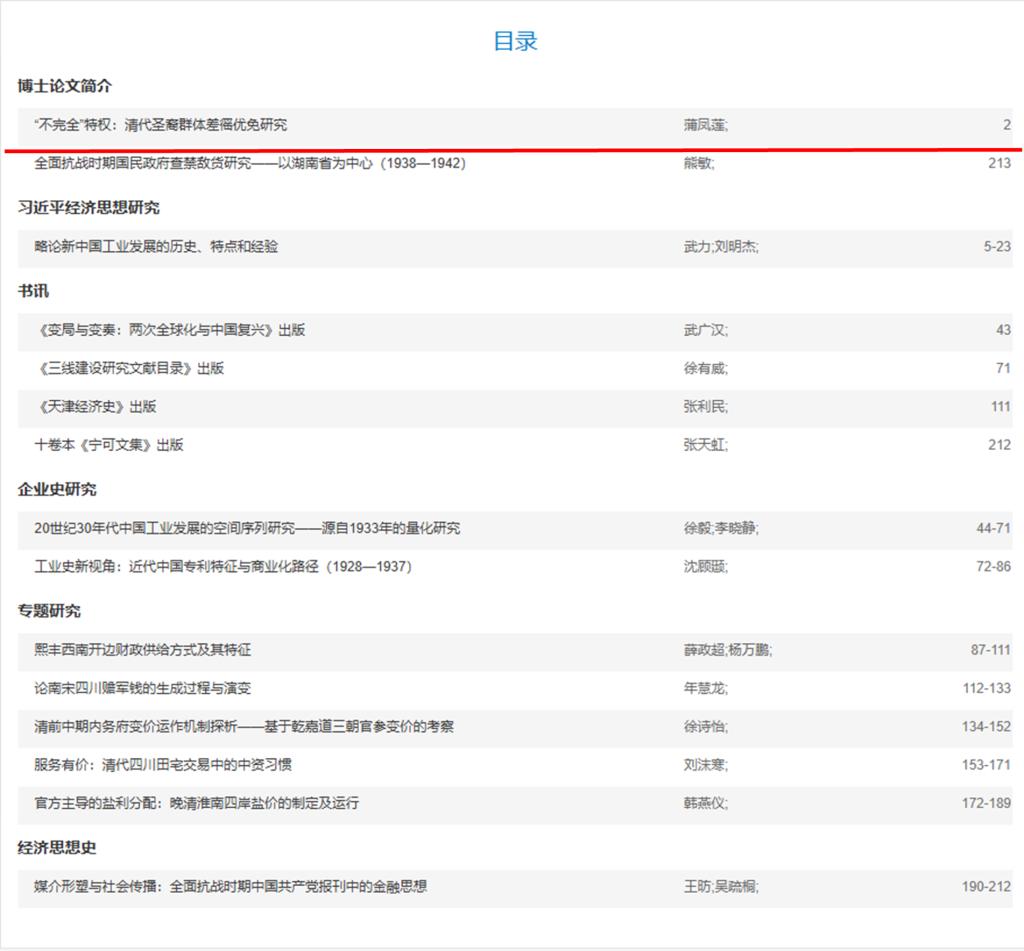Screen dimensions: 1024x951
Task: Open 《三线建设研究文献目录》出版 entry
Action: point(131,368)
